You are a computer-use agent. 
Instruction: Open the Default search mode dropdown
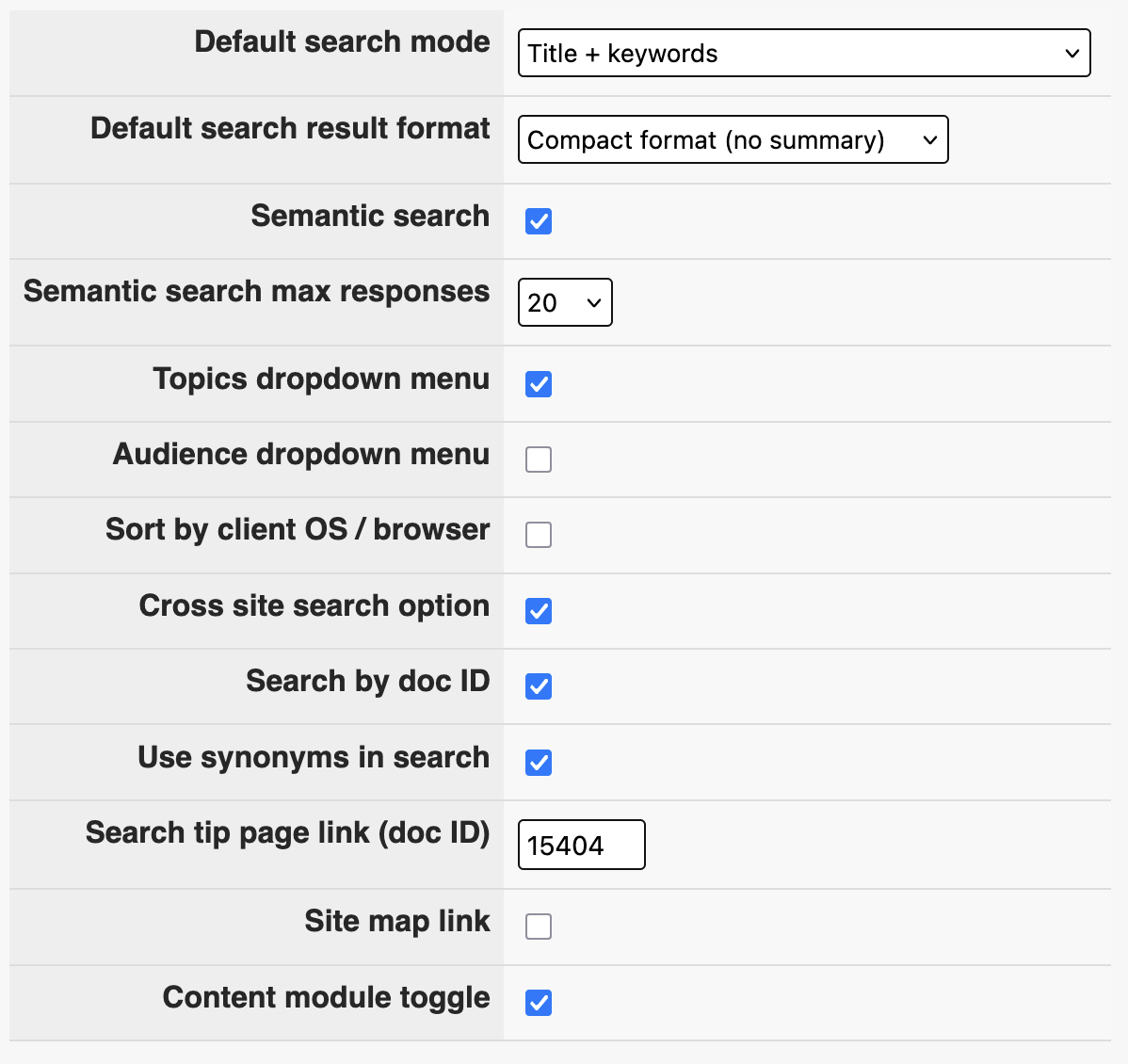803,53
